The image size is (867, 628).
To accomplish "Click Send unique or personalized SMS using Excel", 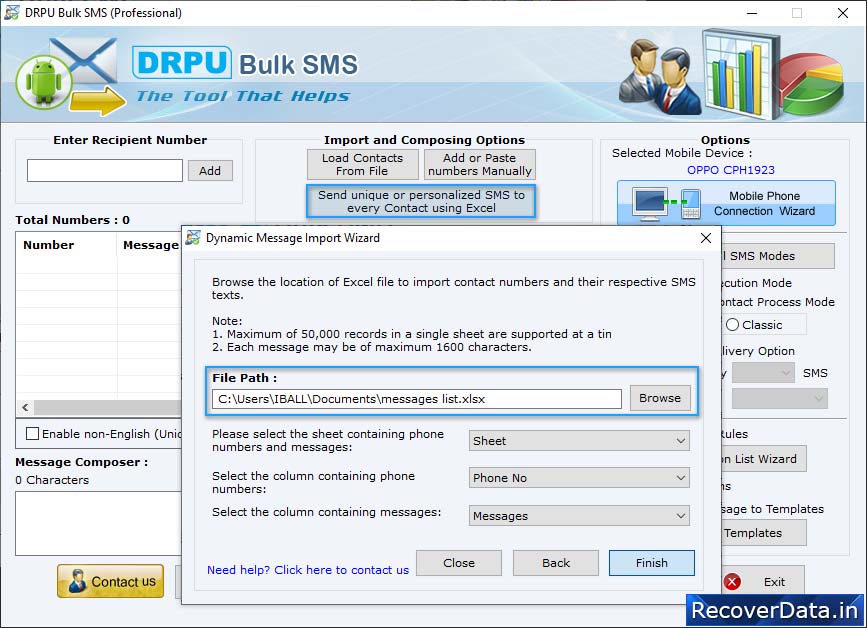I will tap(421, 201).
